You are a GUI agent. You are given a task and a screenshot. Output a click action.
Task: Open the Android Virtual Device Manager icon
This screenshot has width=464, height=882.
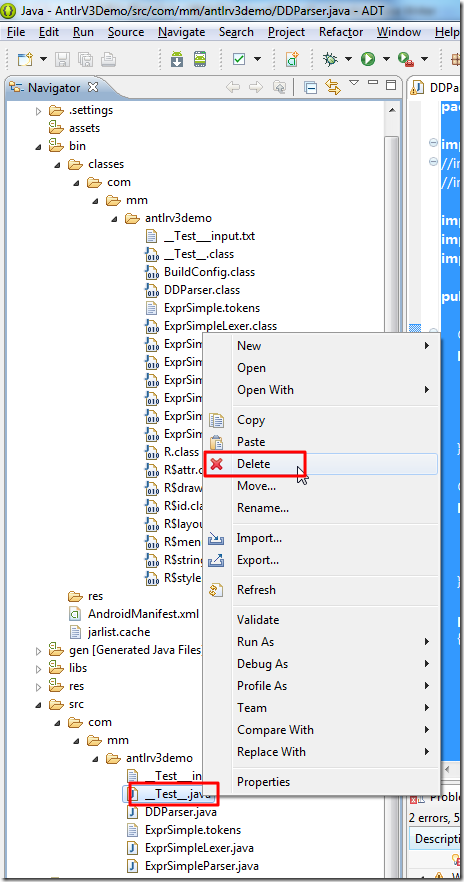click(x=200, y=58)
